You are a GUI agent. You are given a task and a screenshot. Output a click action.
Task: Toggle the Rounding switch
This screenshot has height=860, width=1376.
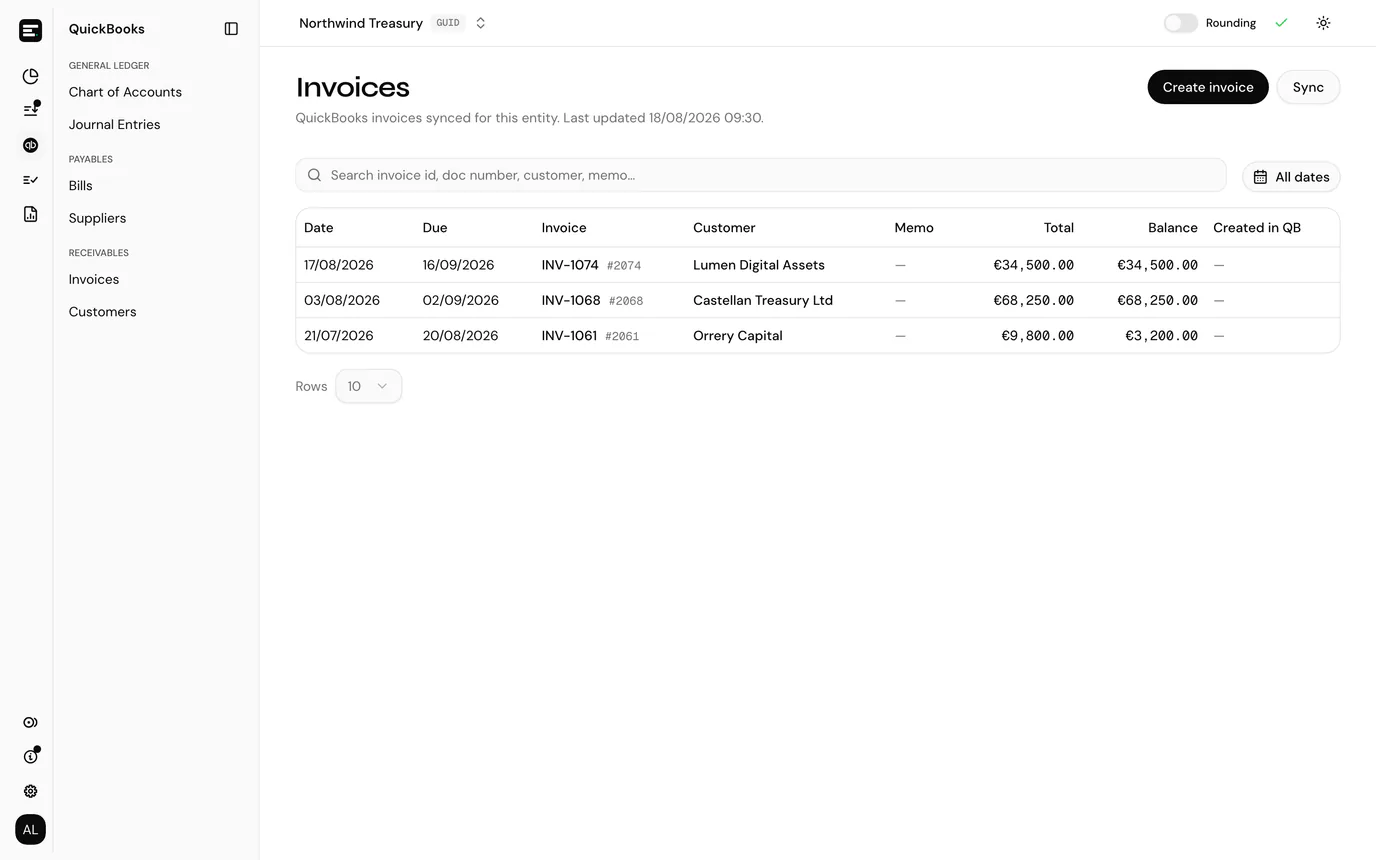pyautogui.click(x=1180, y=23)
